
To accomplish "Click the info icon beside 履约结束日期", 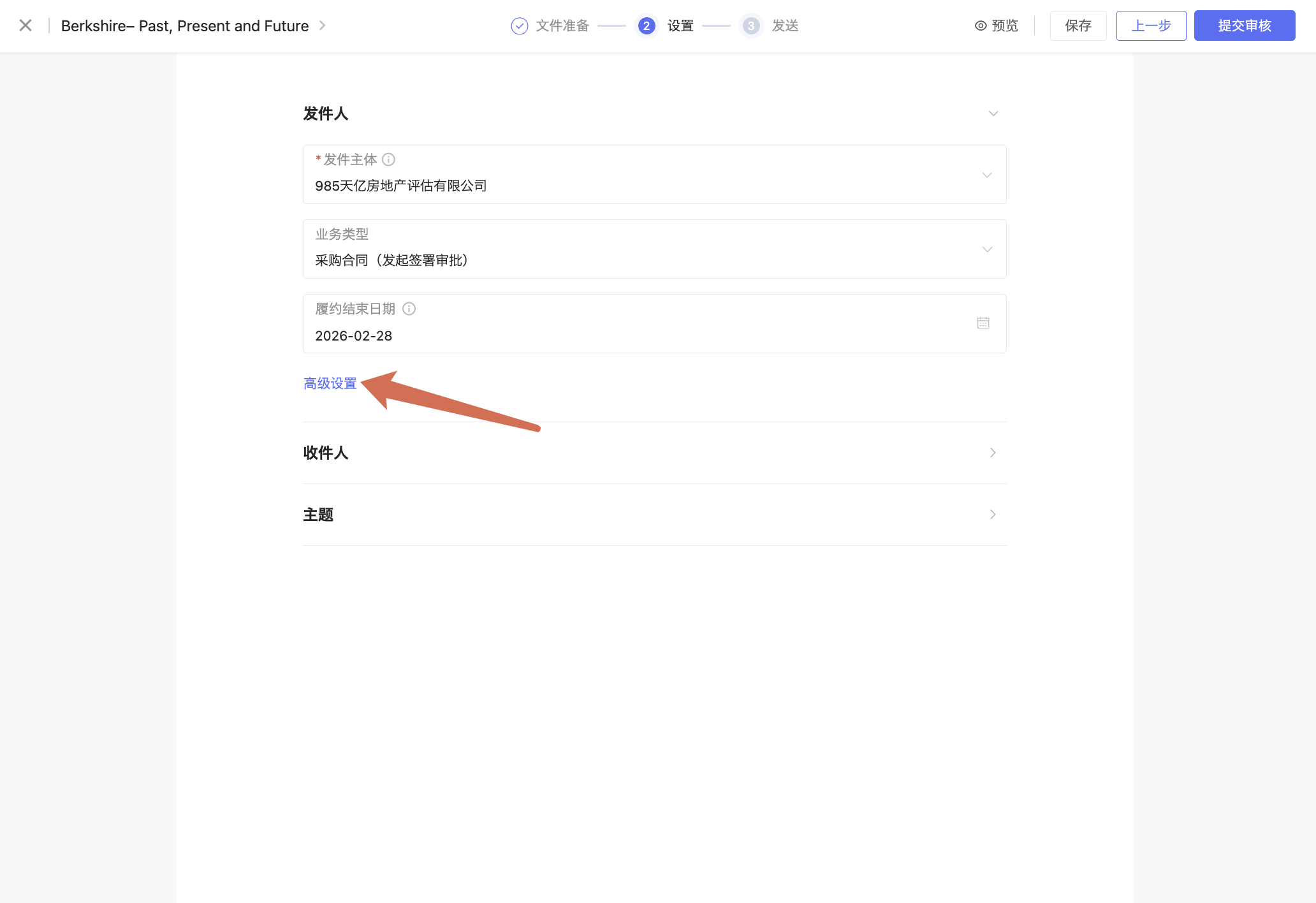I will (409, 309).
